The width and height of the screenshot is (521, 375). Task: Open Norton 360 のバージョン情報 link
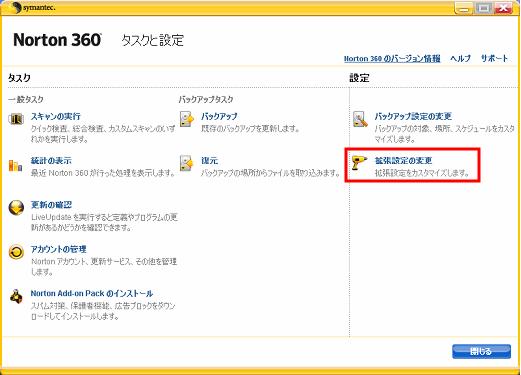[392, 59]
